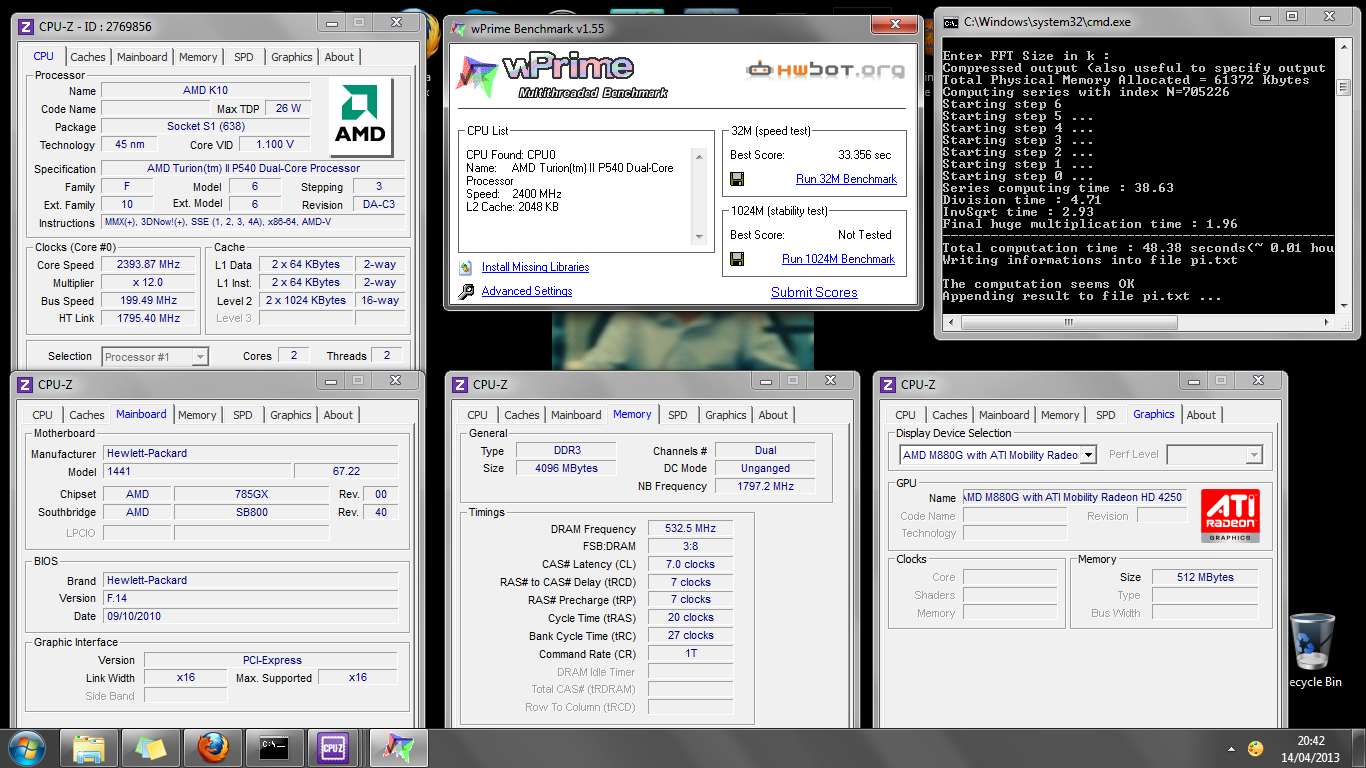Open the disabled Perf Level dropdown
The height and width of the screenshot is (768, 1366).
(1214, 455)
